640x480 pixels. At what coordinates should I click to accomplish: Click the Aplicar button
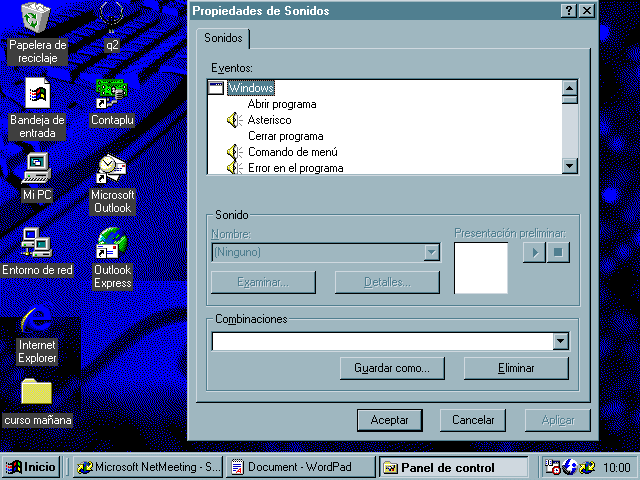click(x=558, y=420)
